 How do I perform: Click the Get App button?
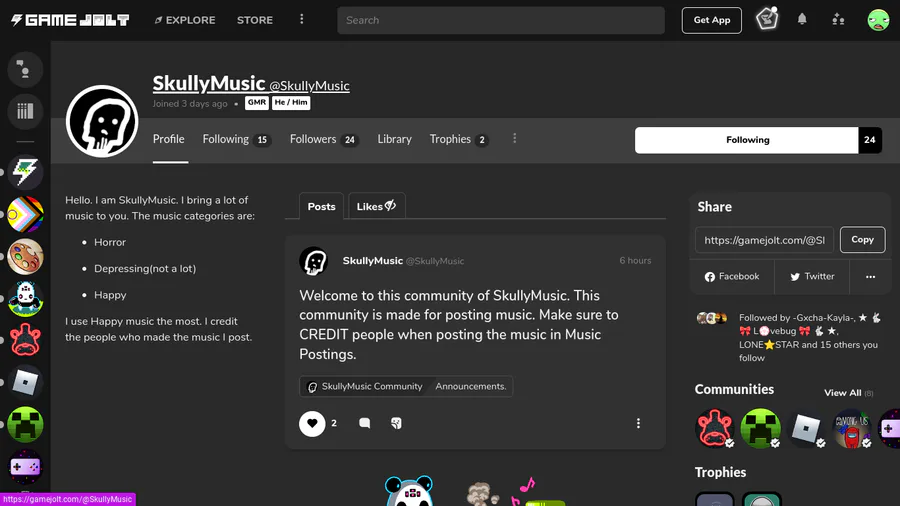[711, 20]
